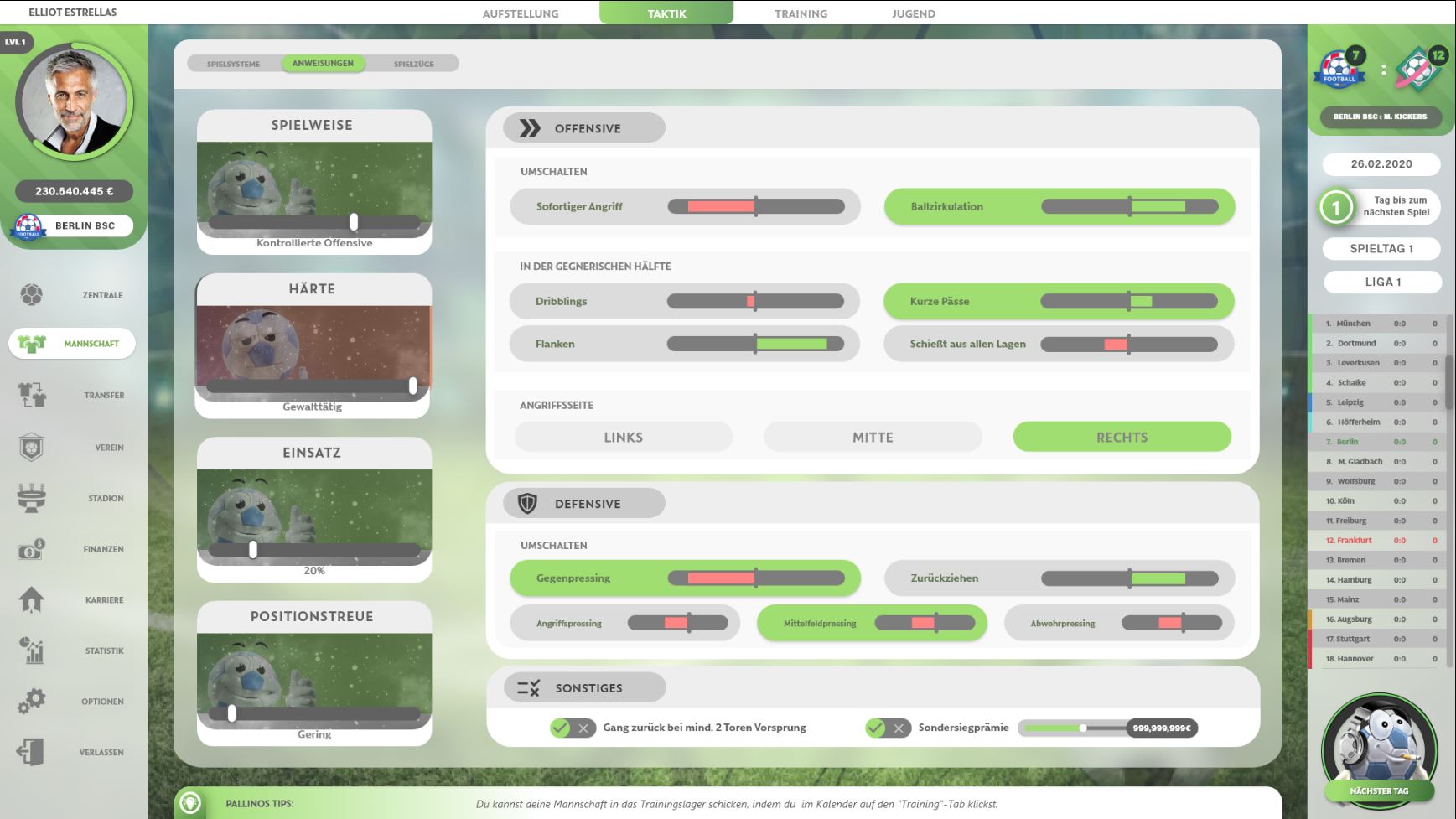This screenshot has width=1456, height=819.
Task: Select München in the league table
Action: (1353, 324)
